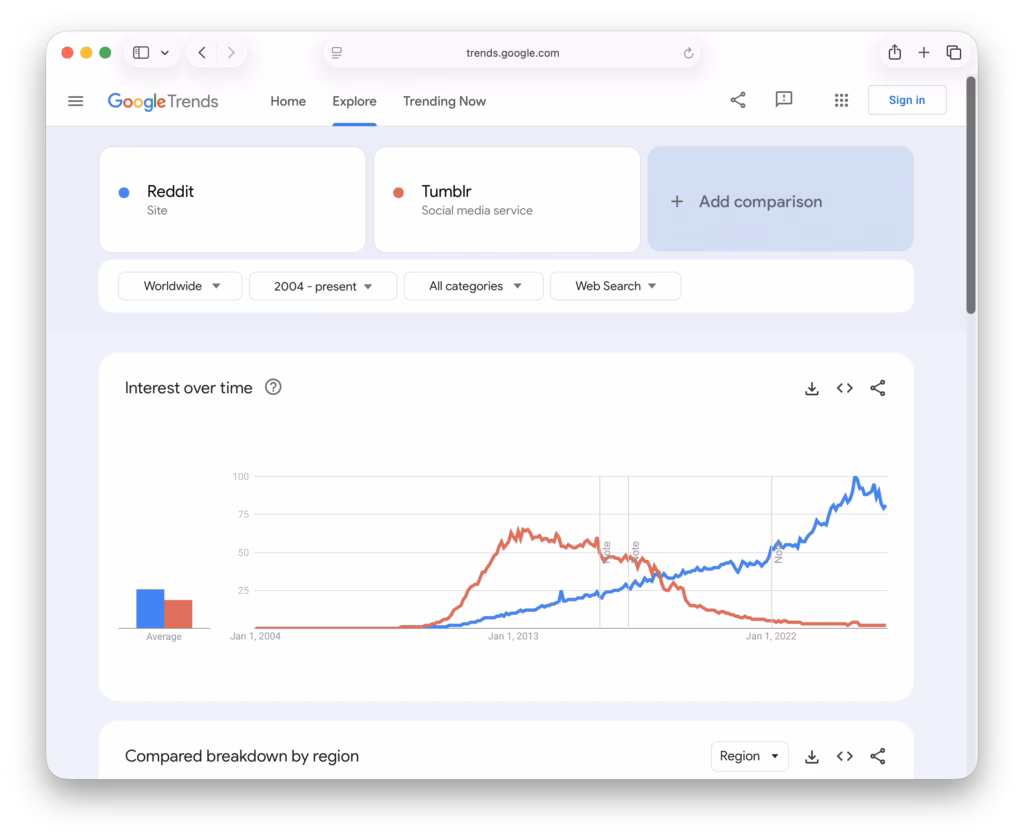This screenshot has width=1024, height=840.
Task: Open the Web Search type dropdown
Action: (x=615, y=286)
